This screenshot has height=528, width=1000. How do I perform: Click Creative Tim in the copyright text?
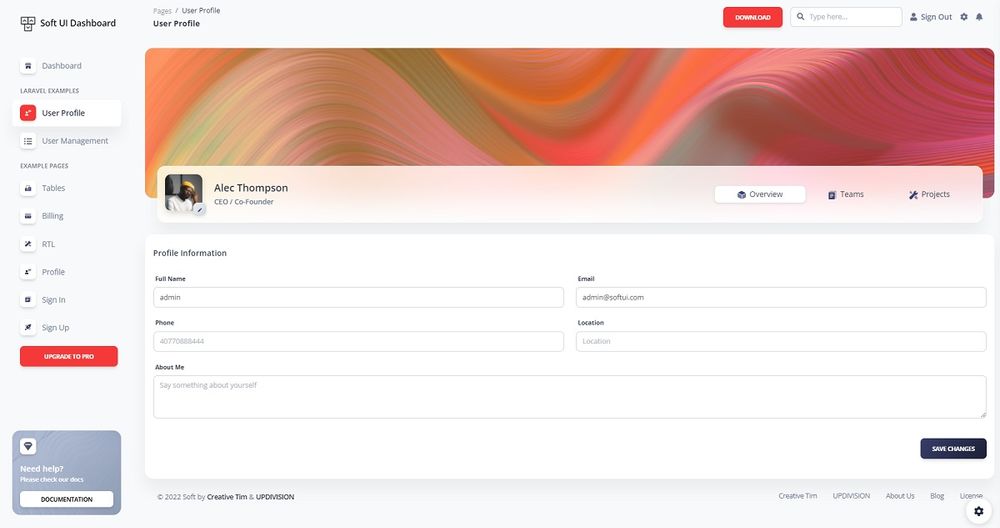pos(226,497)
